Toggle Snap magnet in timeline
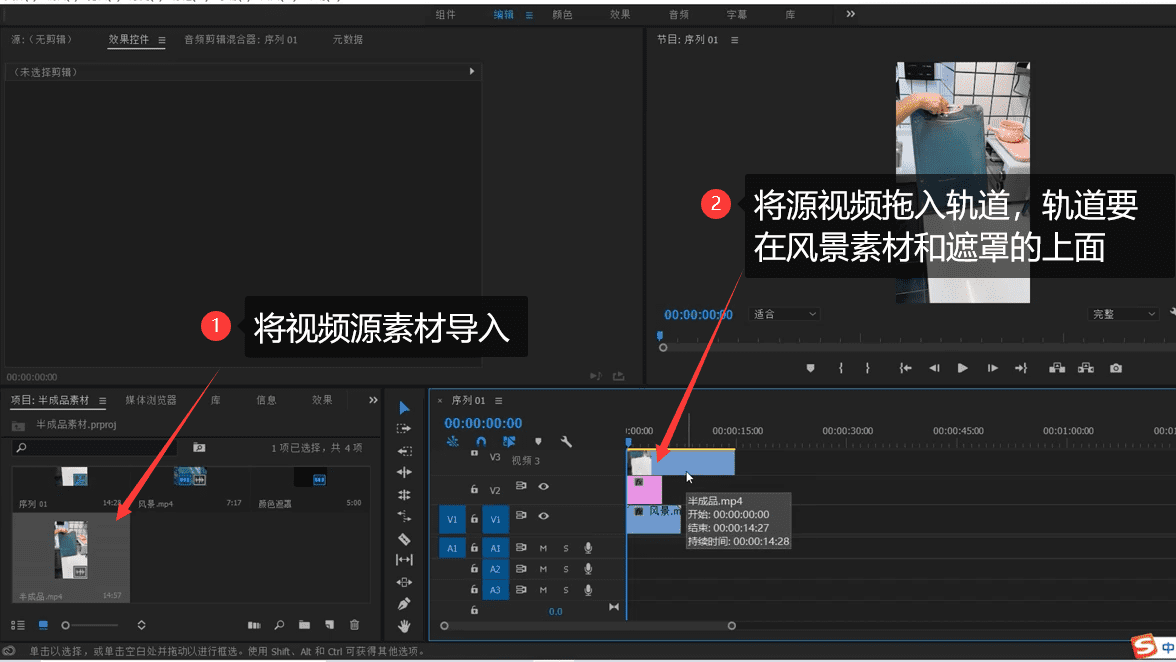Viewport: 1176px width, 662px height. (481, 442)
